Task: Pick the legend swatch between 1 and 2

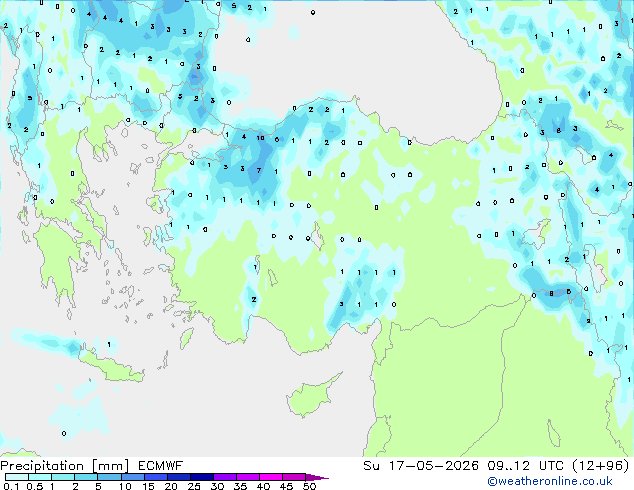Action: coord(63,477)
